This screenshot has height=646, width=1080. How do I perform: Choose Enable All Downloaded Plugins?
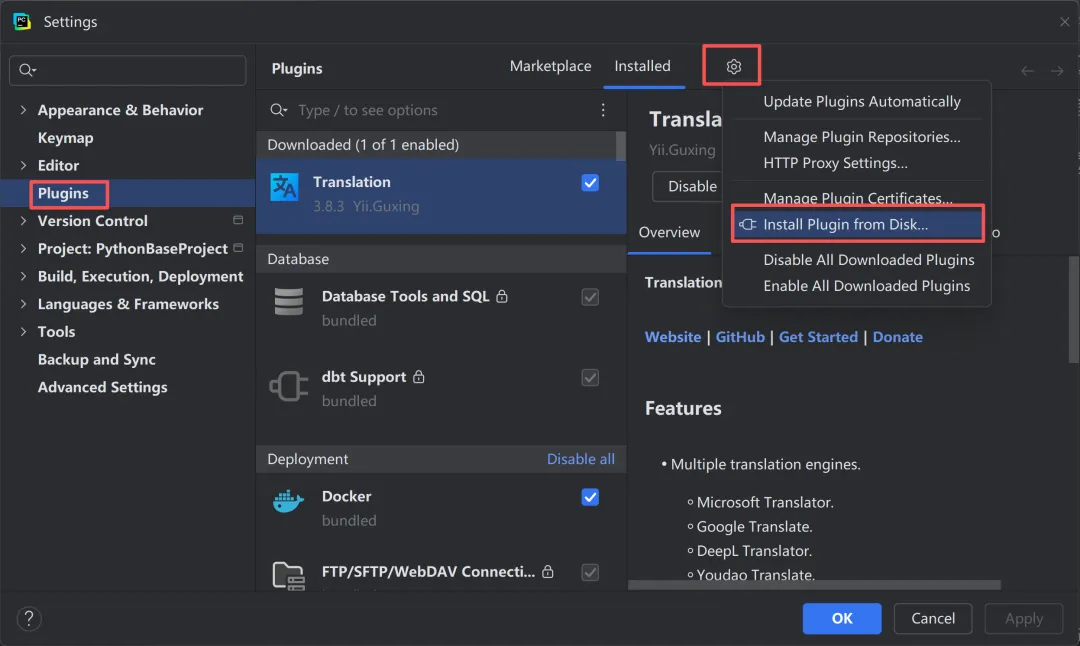[x=857, y=286]
